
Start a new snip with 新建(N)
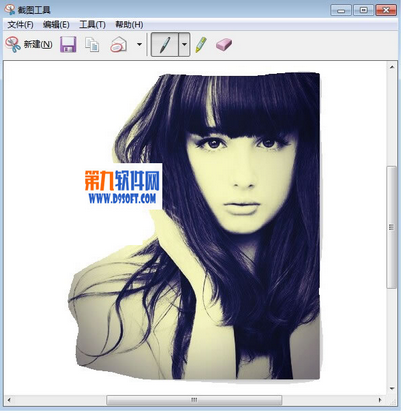coord(29,44)
